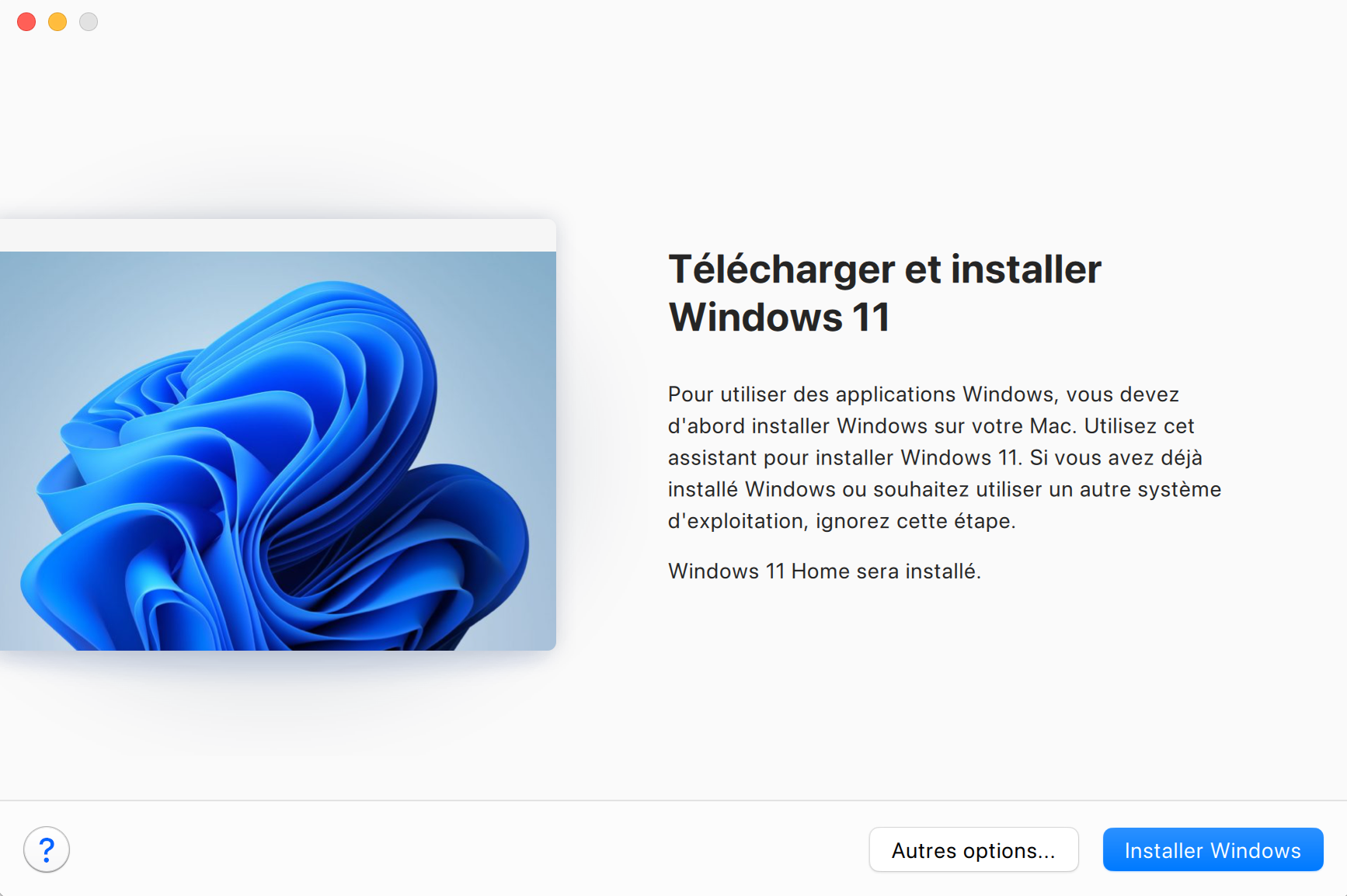The height and width of the screenshot is (896, 1347).
Task: Close the installation assistant window
Action: pos(26,22)
